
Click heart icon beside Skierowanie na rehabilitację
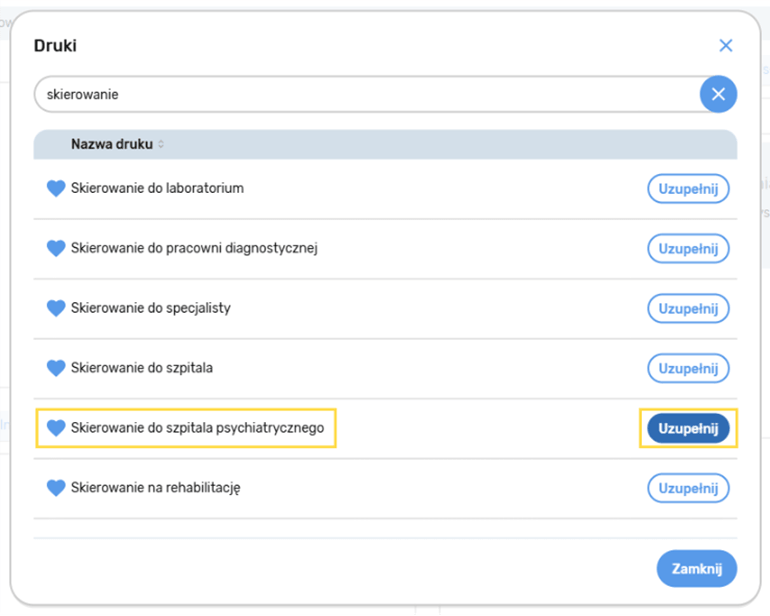pyautogui.click(x=56, y=488)
